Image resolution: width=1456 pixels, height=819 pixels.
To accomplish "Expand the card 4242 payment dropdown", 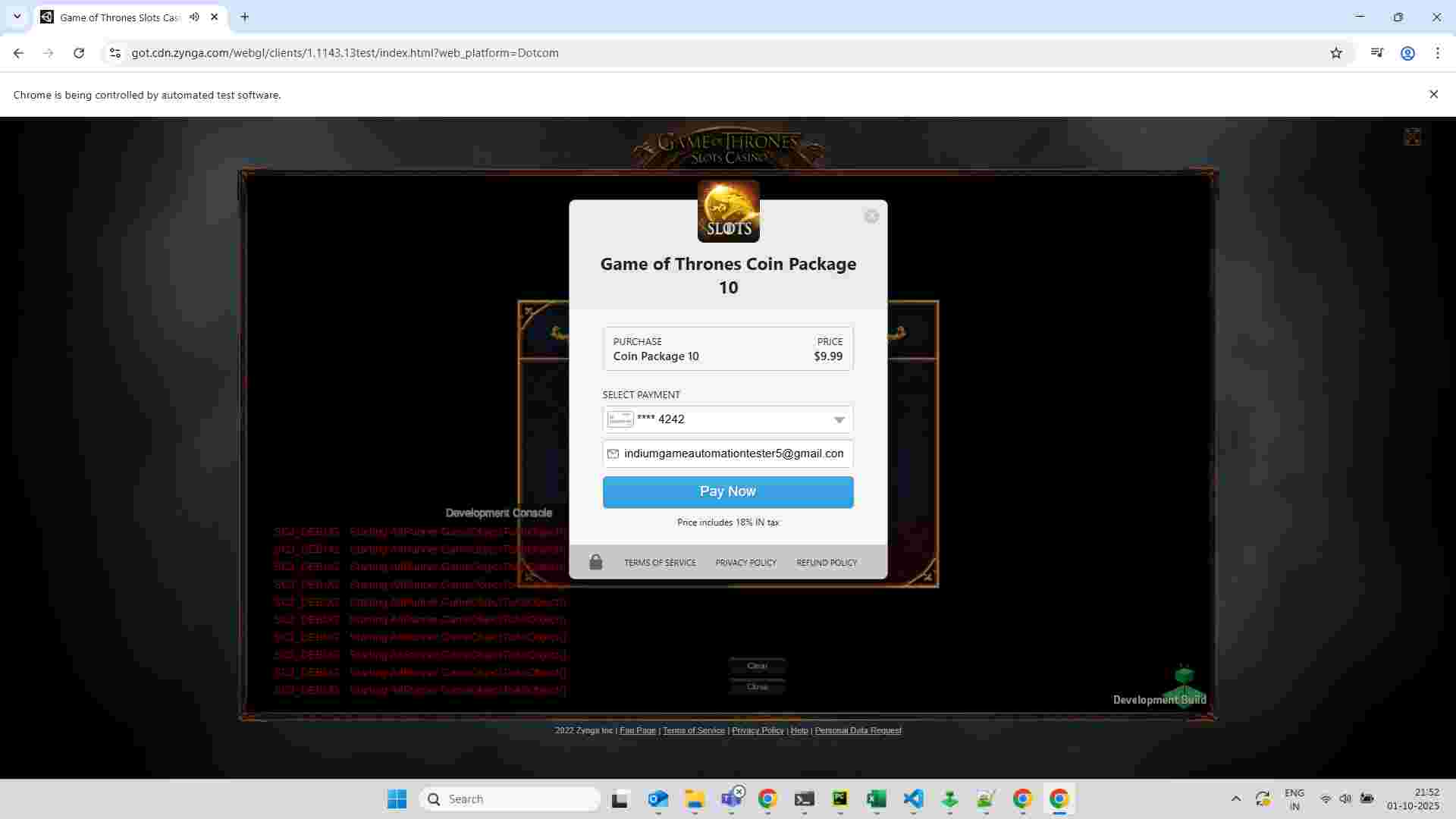I will point(839,420).
